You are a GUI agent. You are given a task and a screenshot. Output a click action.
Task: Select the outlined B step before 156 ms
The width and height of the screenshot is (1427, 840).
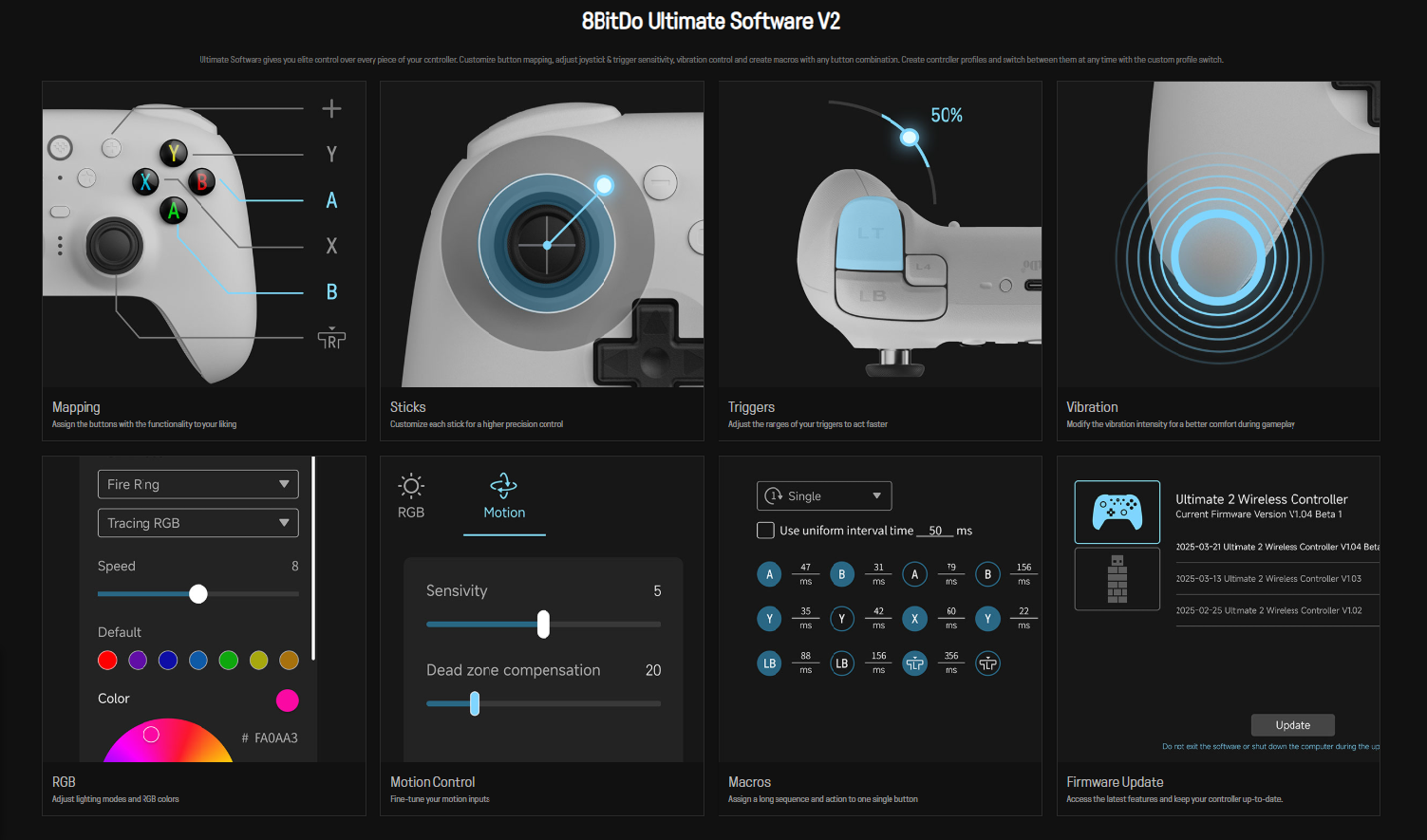987,574
